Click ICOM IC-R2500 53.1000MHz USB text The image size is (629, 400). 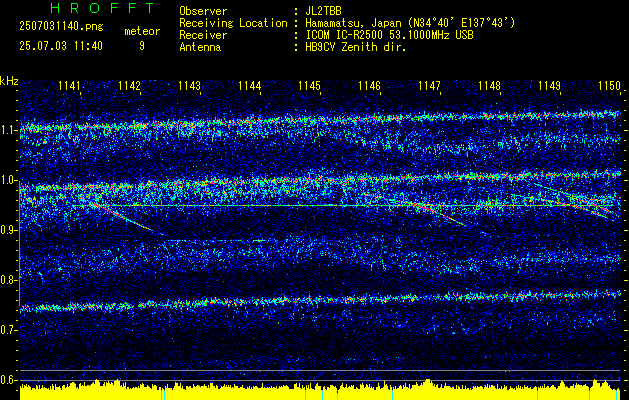tap(389, 35)
